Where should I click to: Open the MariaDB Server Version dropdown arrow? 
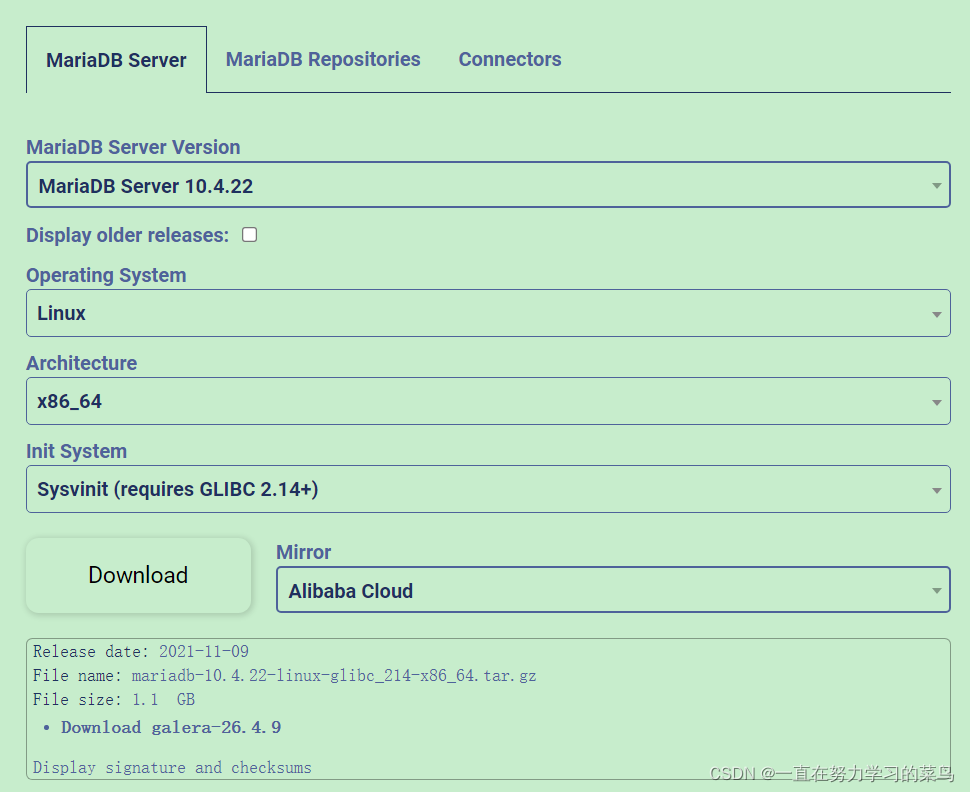point(937,185)
